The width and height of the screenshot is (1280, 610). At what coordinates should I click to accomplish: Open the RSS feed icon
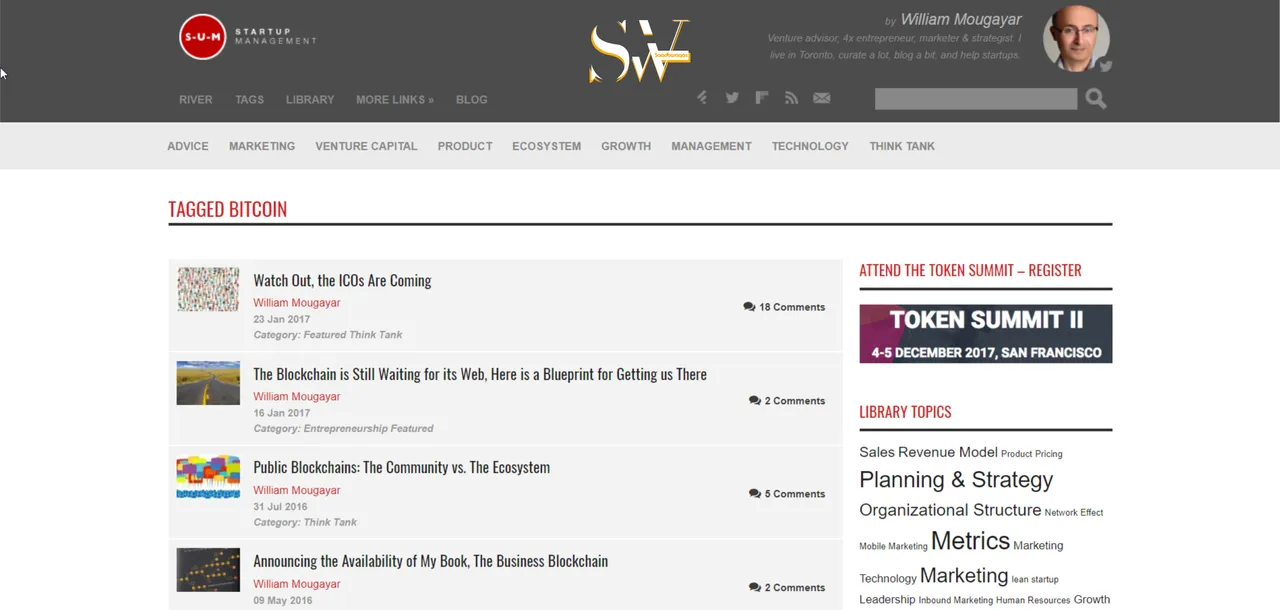(791, 98)
